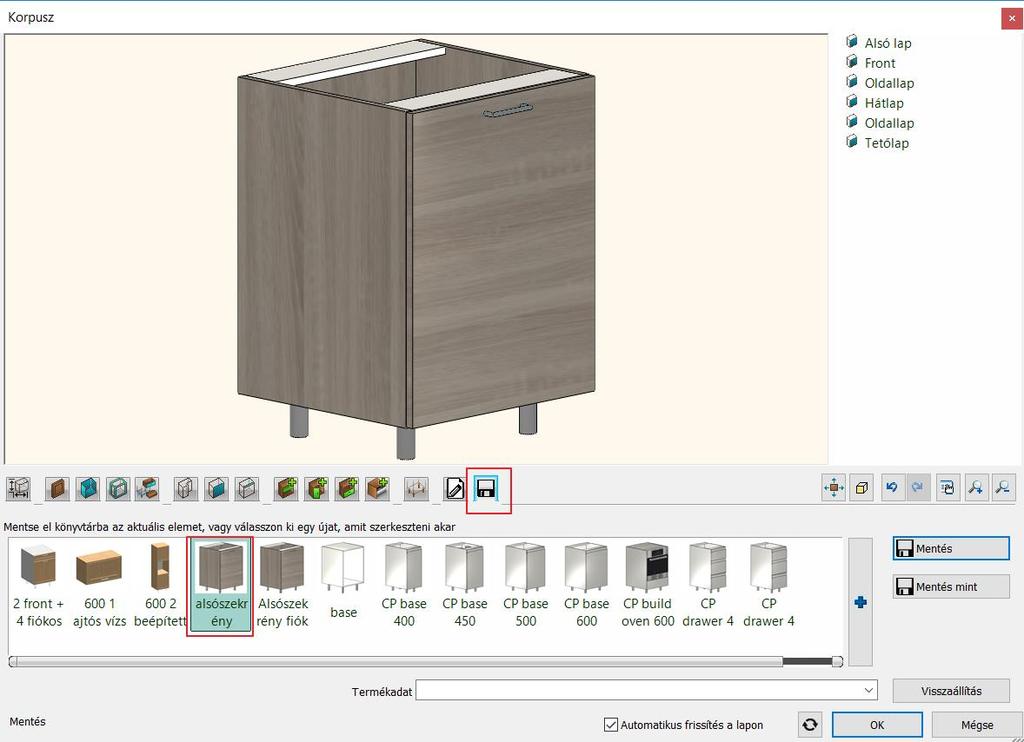
Task: Click the exploded drawer parts icon
Action: point(147,488)
